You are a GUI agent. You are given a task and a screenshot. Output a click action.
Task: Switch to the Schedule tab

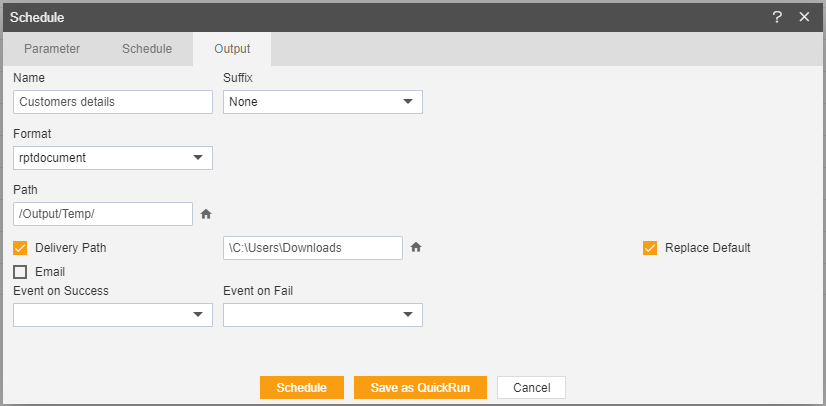147,49
